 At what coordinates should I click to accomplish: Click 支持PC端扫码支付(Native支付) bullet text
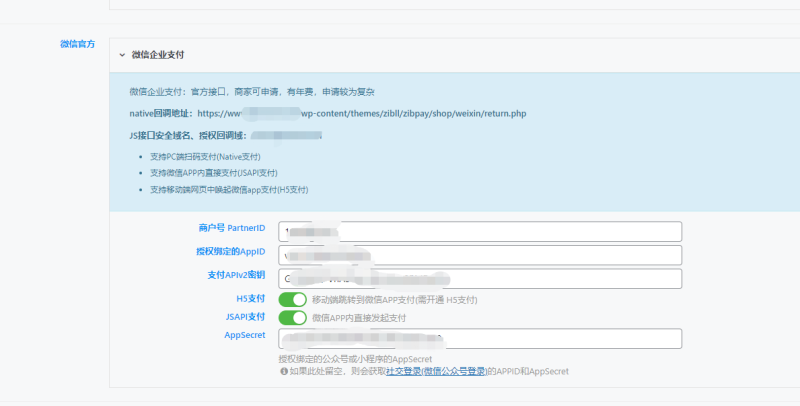coord(205,157)
